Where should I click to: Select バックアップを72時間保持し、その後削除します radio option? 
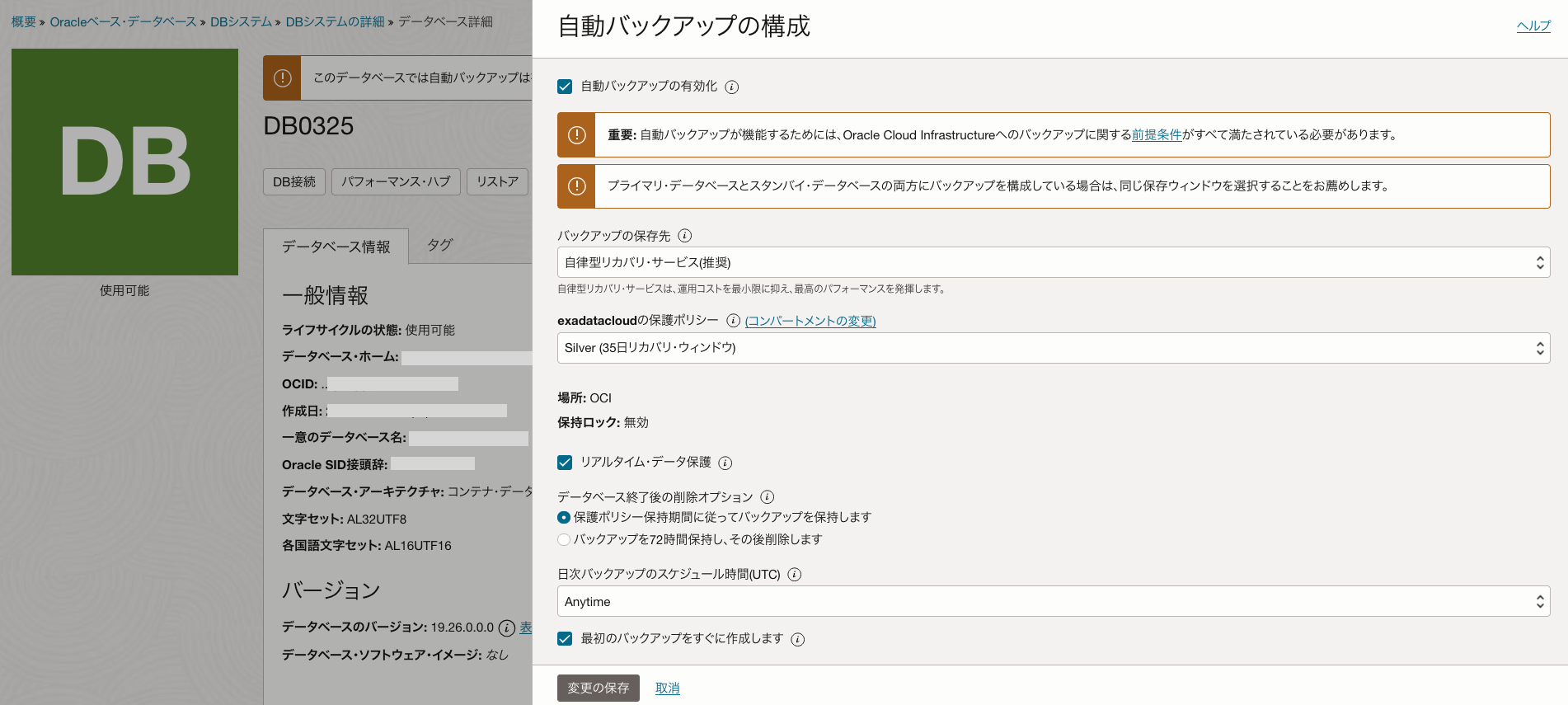point(564,540)
